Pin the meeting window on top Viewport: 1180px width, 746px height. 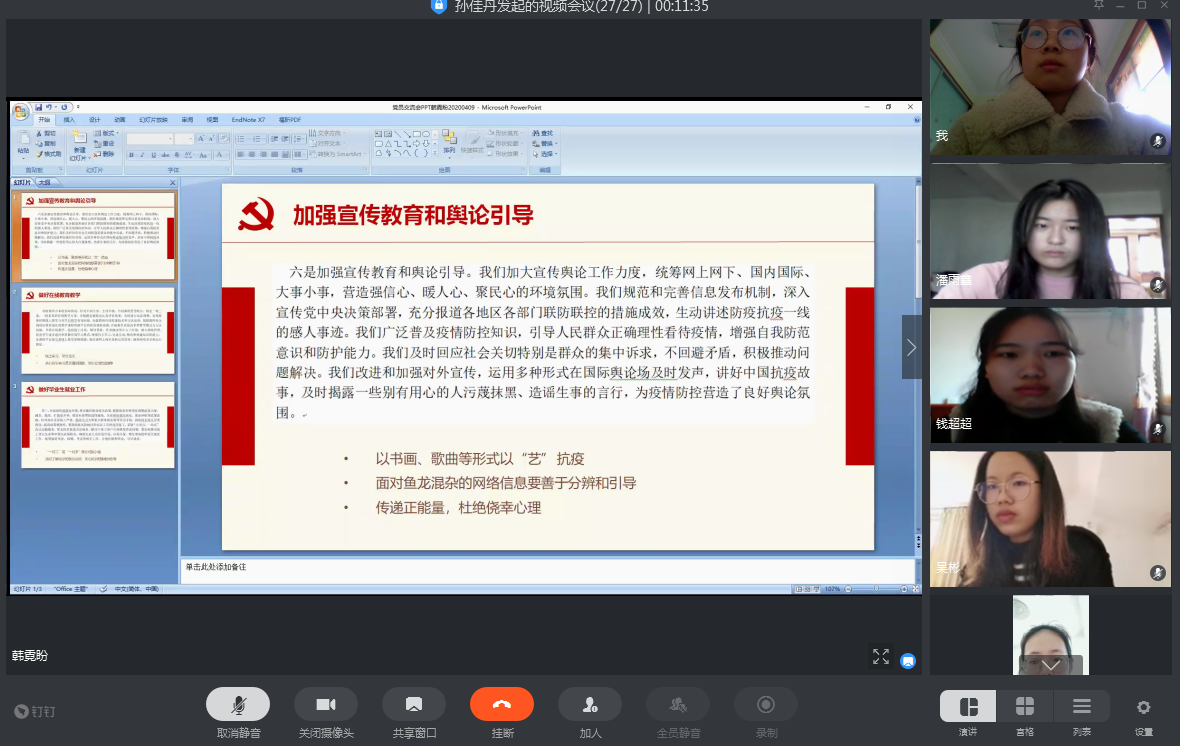[x=1099, y=6]
